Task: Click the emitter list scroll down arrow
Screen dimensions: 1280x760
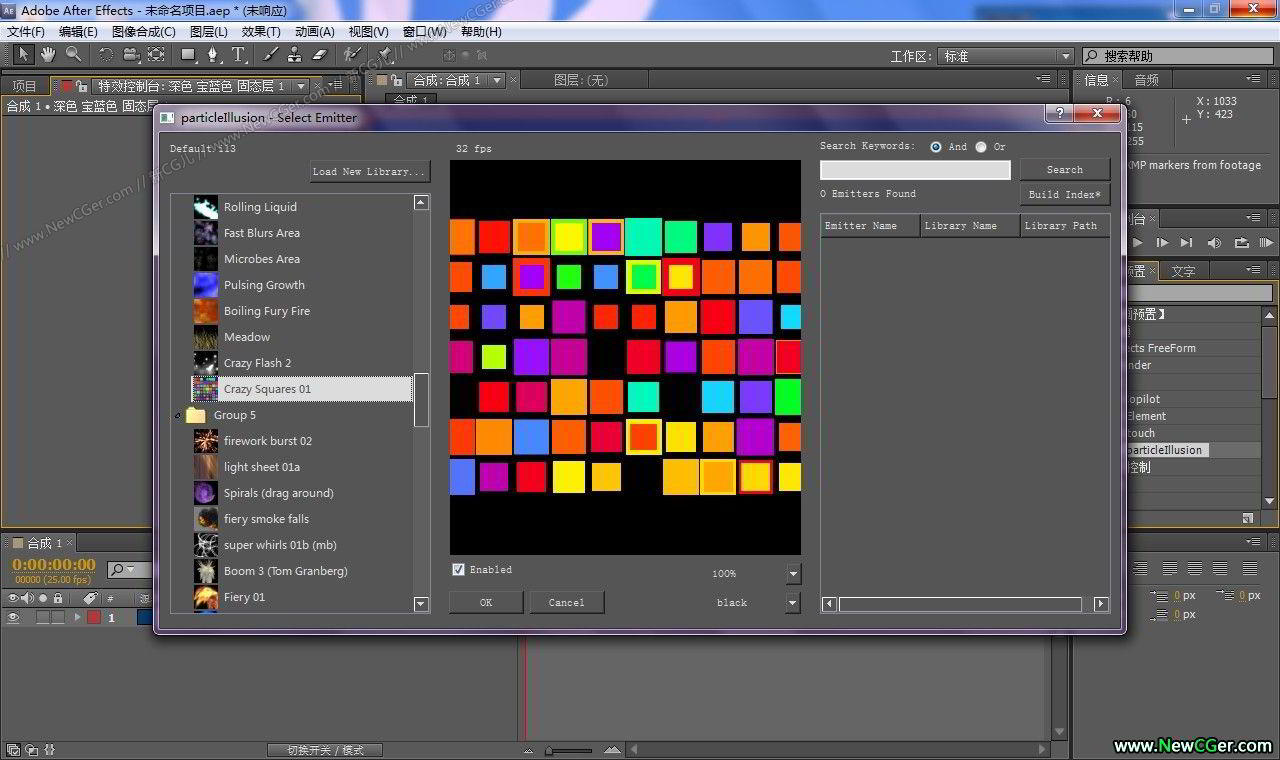Action: pyautogui.click(x=421, y=604)
